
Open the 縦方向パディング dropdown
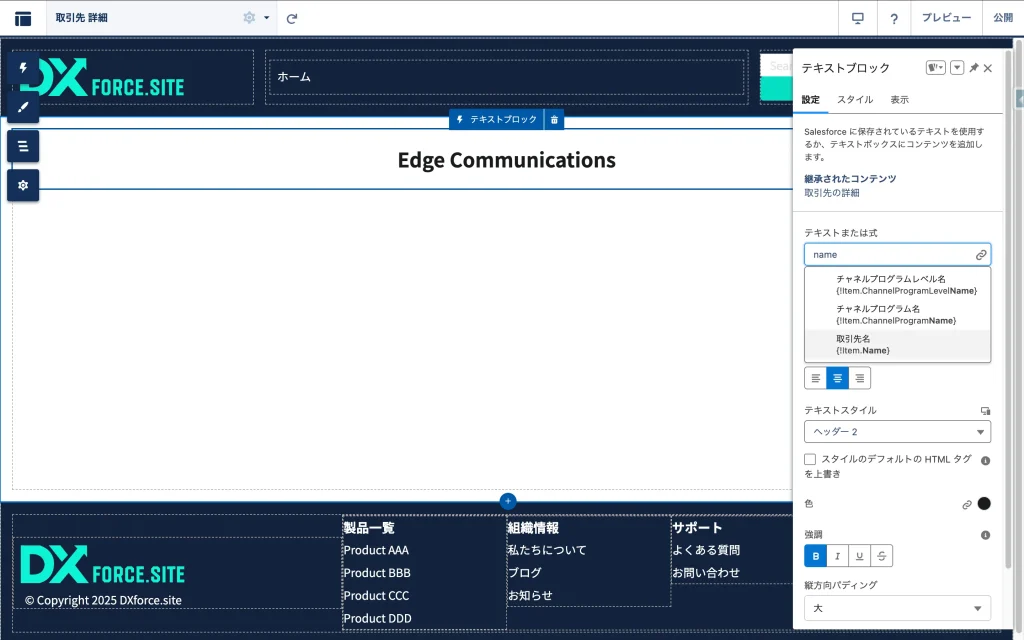point(897,608)
